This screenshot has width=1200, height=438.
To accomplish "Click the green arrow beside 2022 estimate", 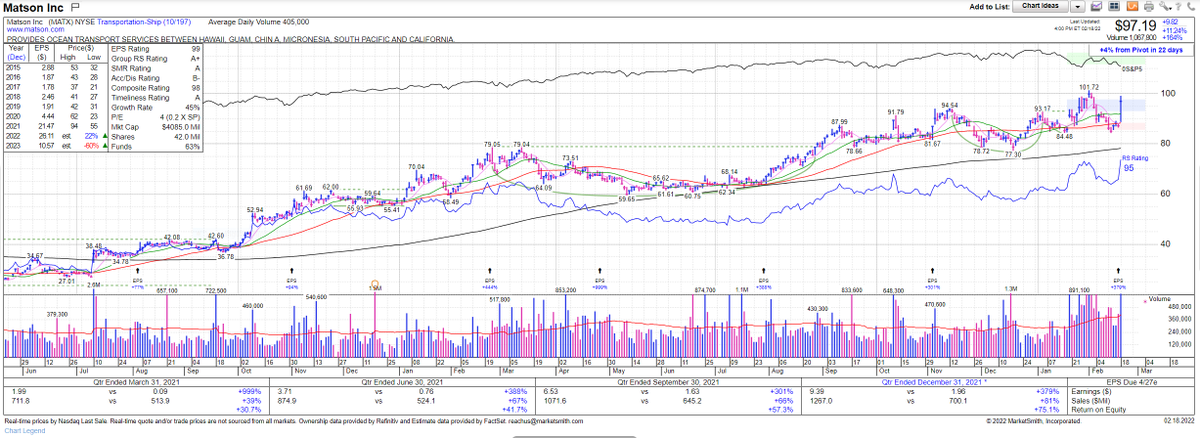I will (105, 136).
